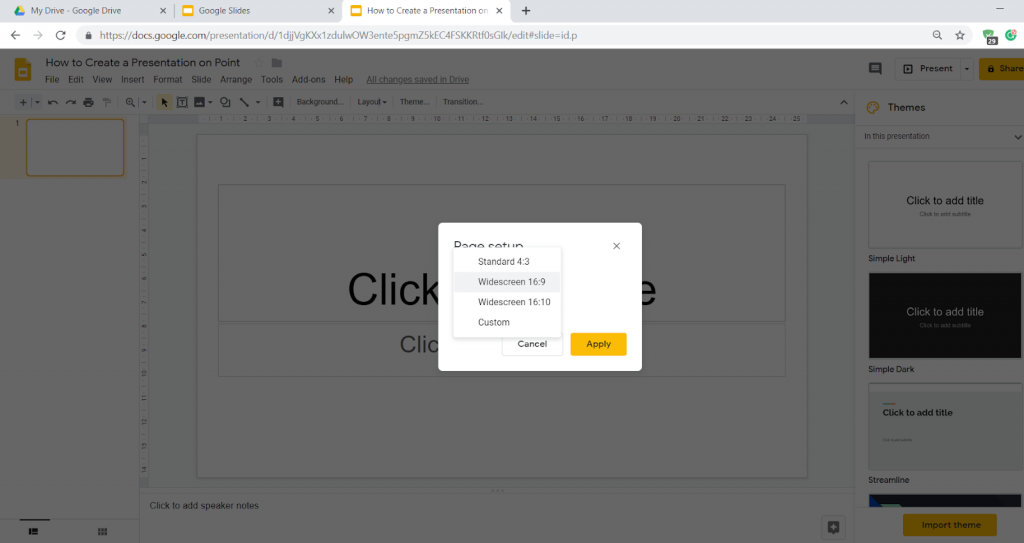Open the Slide menu
This screenshot has width=1024, height=543.
coord(201,80)
